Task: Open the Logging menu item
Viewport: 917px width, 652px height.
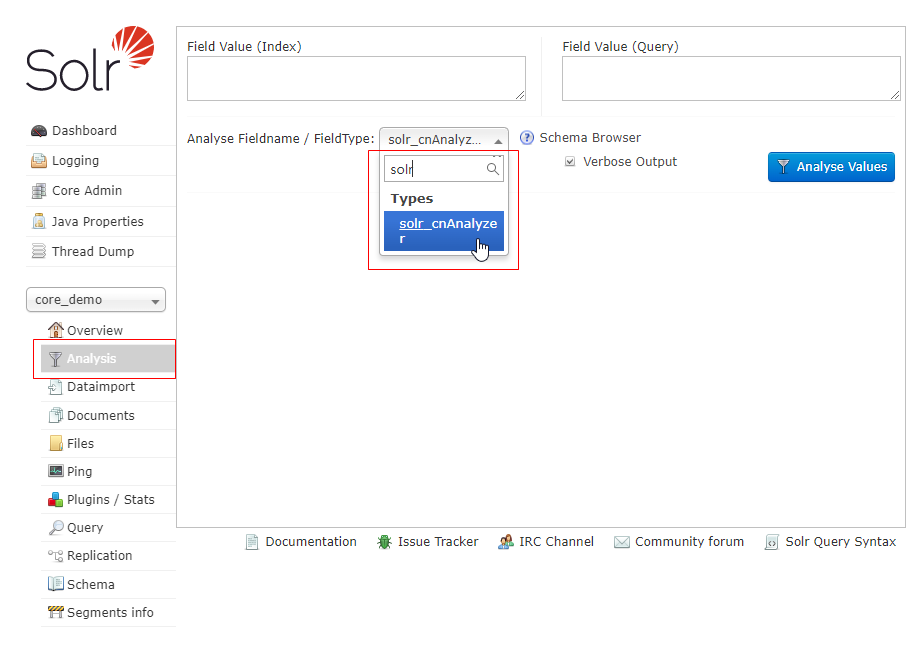Action: pos(75,161)
